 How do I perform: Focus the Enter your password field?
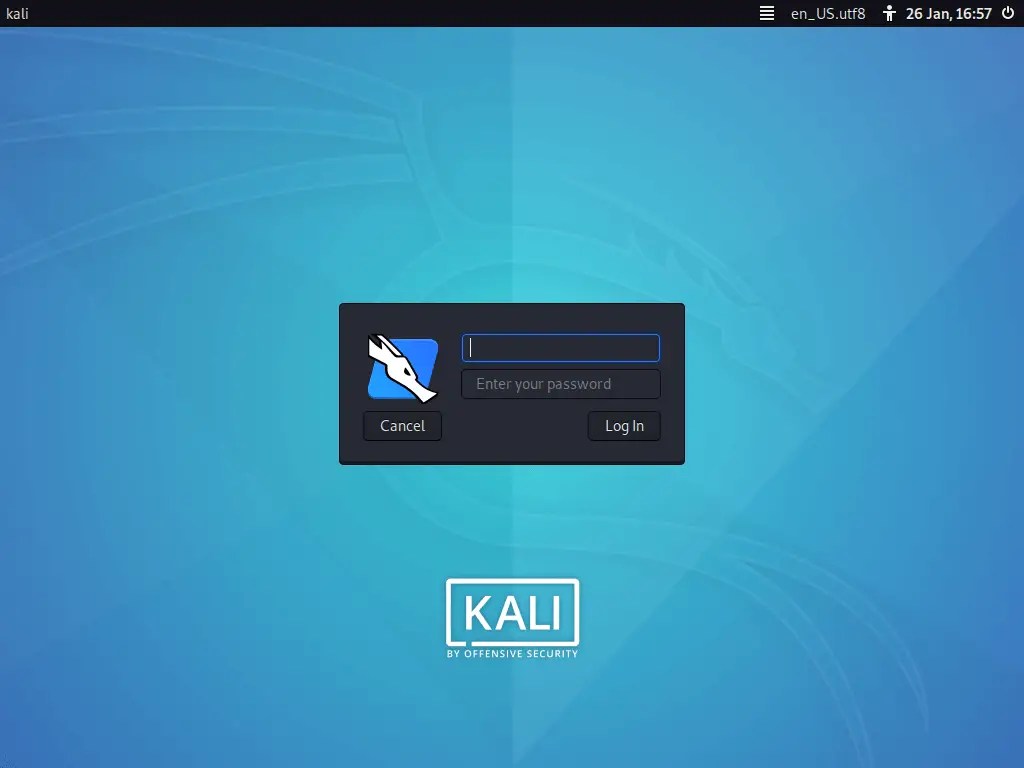pos(560,384)
